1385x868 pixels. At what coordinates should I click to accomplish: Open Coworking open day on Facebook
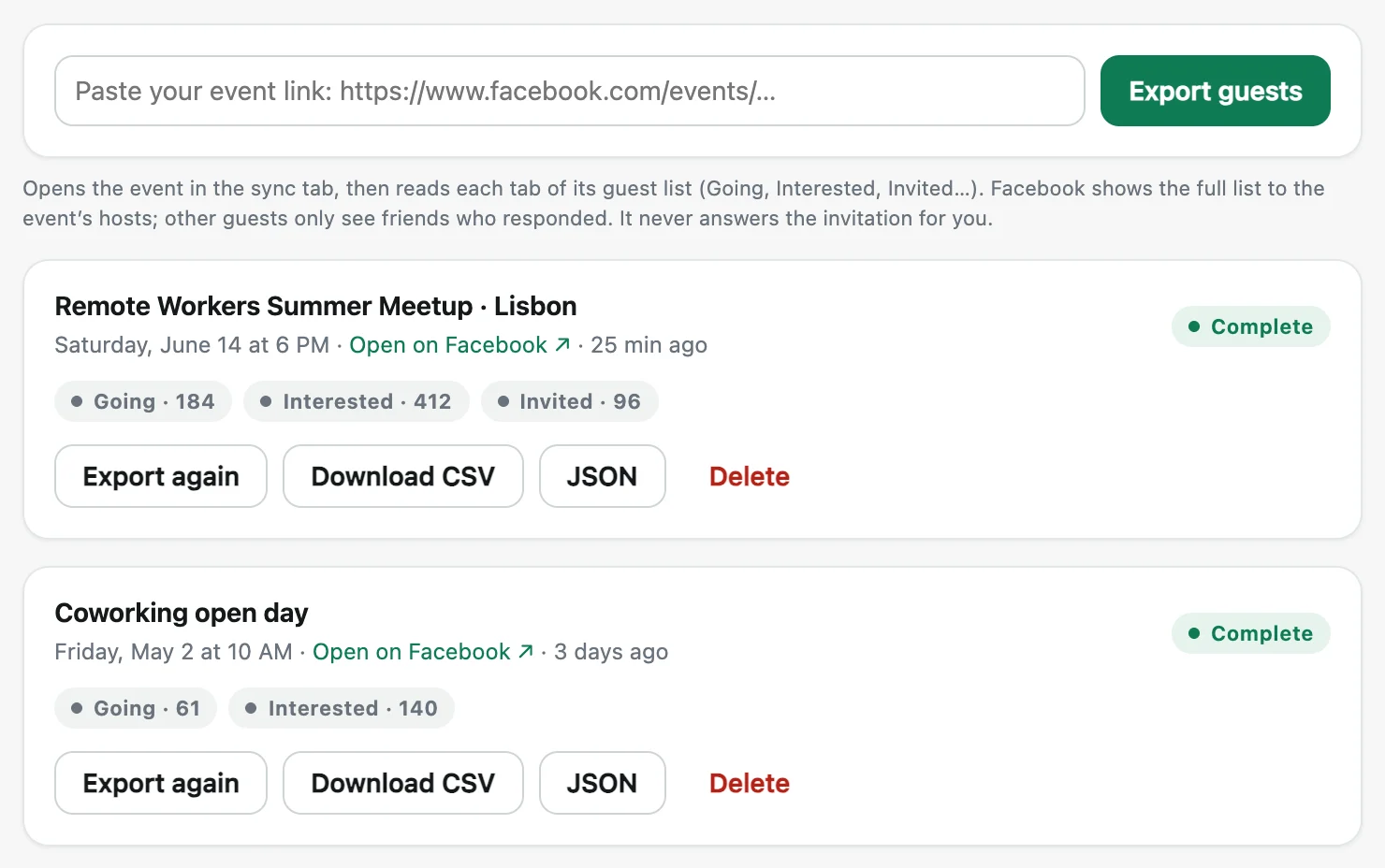coord(423,652)
